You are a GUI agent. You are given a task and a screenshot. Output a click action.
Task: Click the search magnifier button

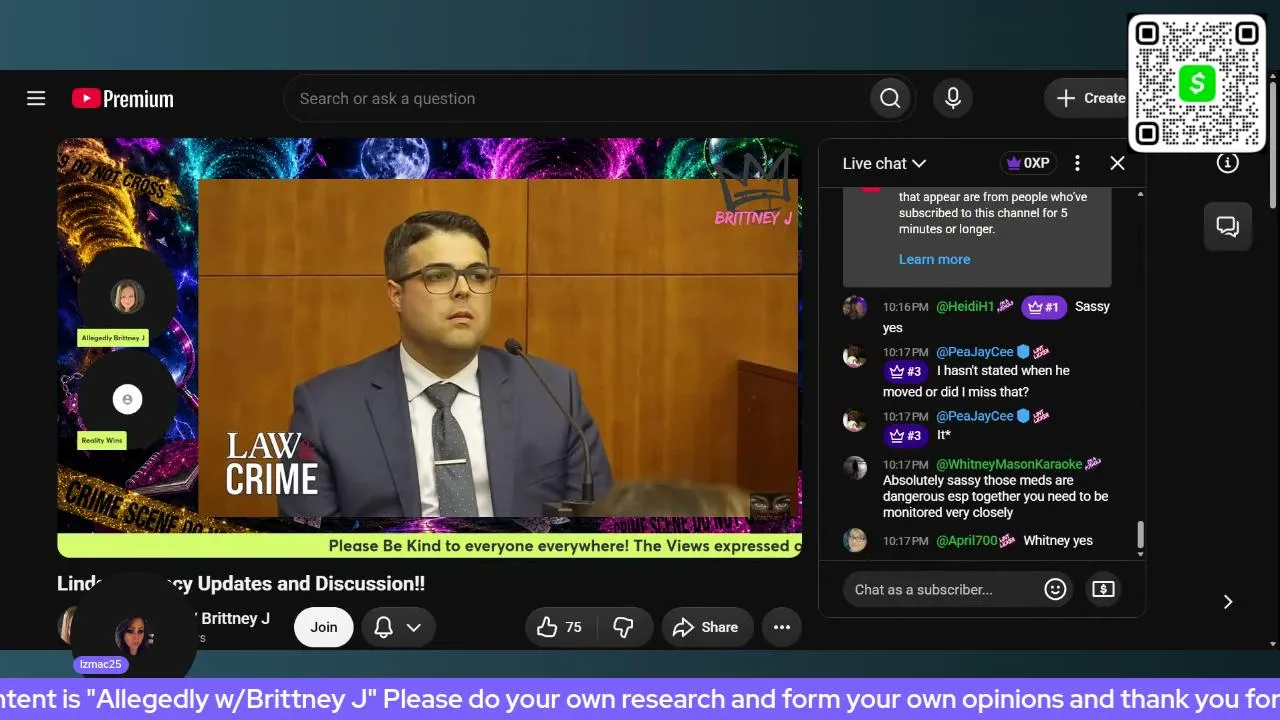[x=890, y=98]
